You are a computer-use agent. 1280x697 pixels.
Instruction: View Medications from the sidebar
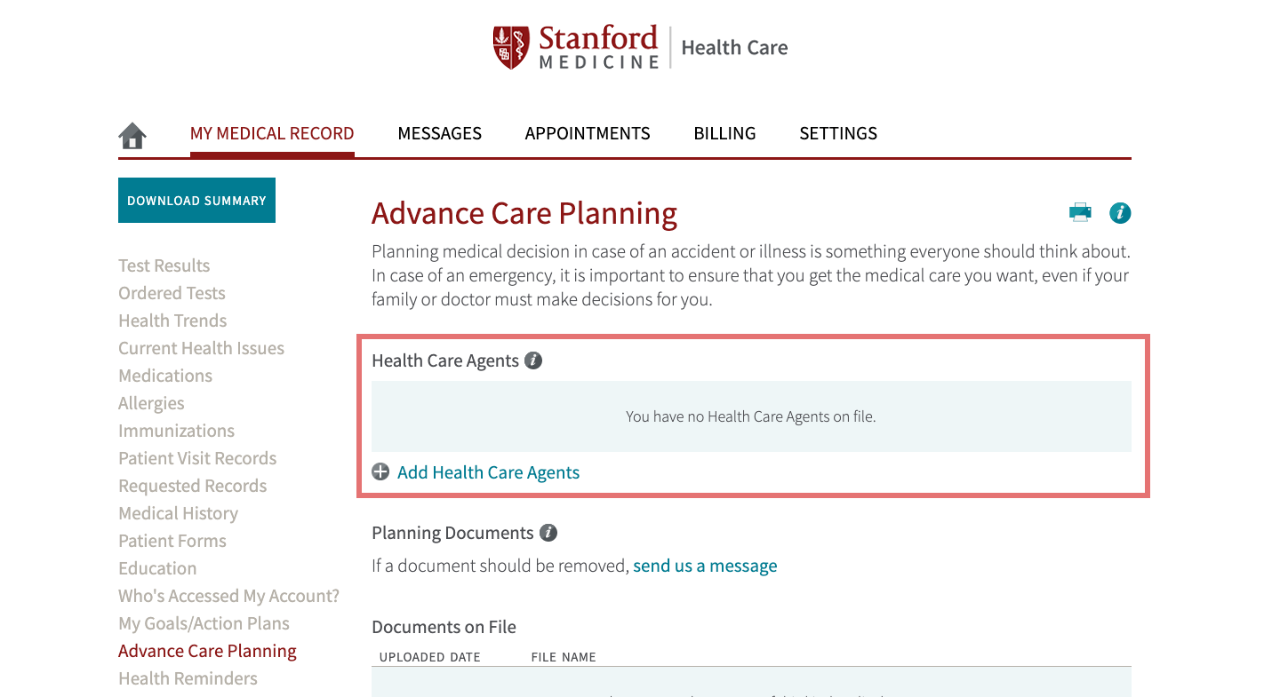(x=165, y=375)
